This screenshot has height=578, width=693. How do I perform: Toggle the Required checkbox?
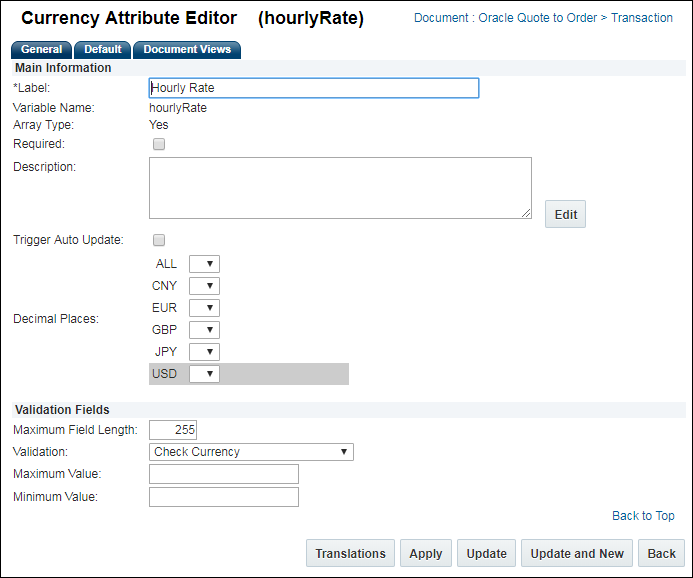(159, 144)
